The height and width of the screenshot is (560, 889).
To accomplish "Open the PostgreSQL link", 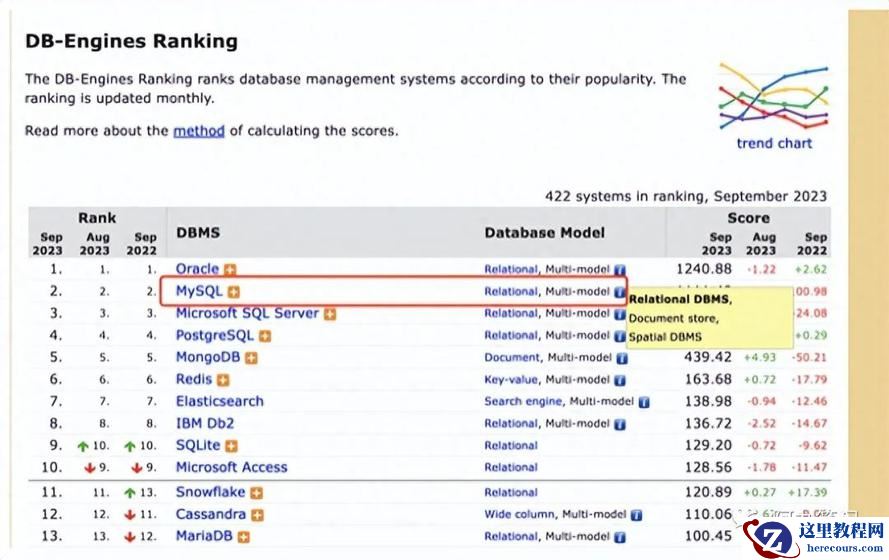I will (x=214, y=335).
